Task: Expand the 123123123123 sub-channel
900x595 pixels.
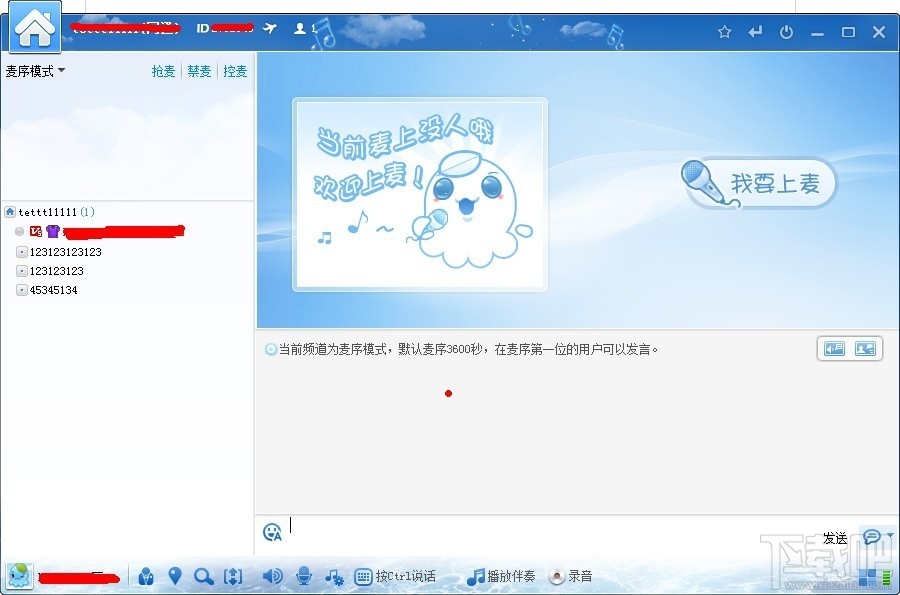Action: [x=21, y=252]
